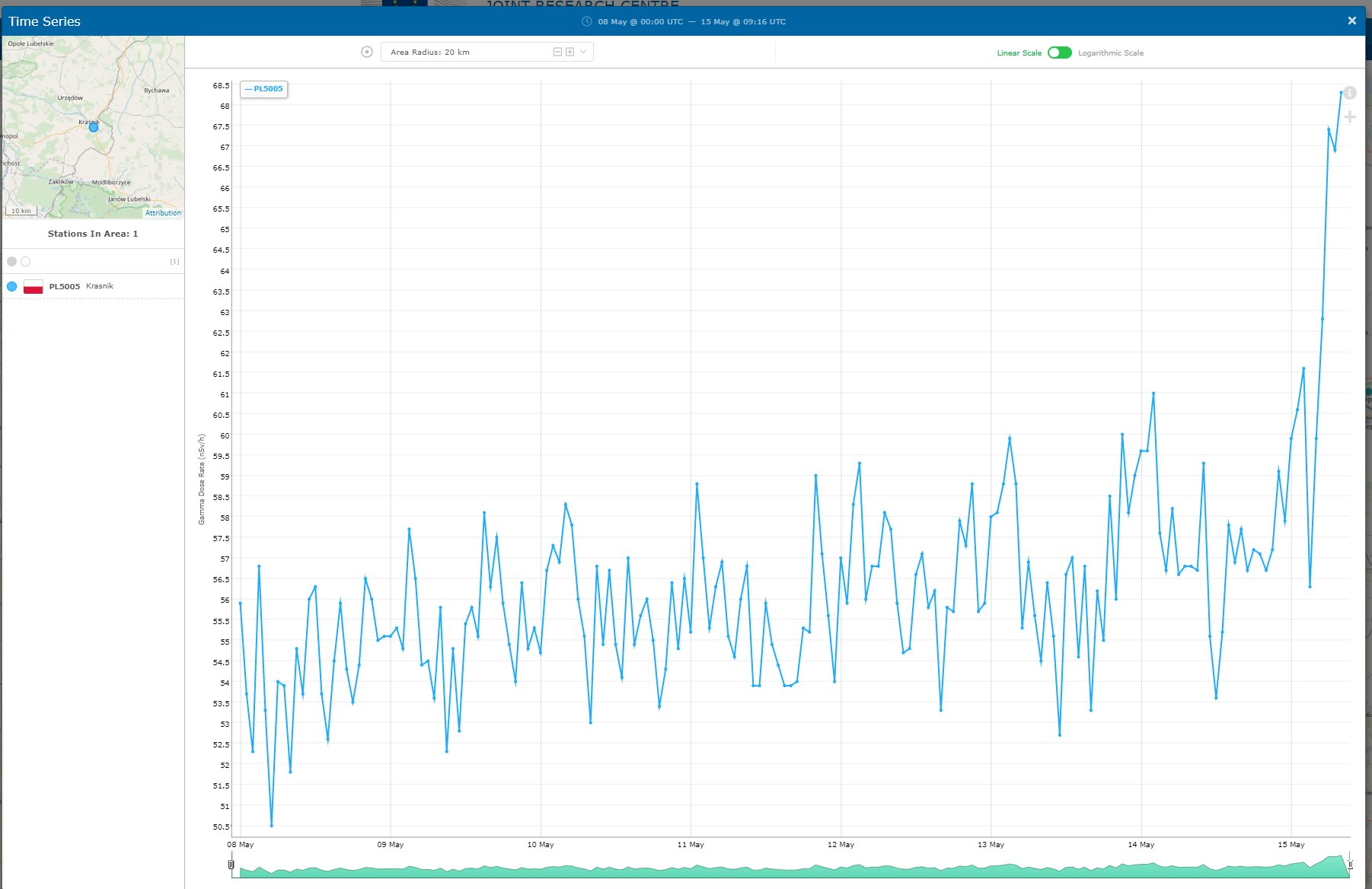Select the Logarithmic Scale label
The image size is (1372, 889).
pyautogui.click(x=1111, y=53)
